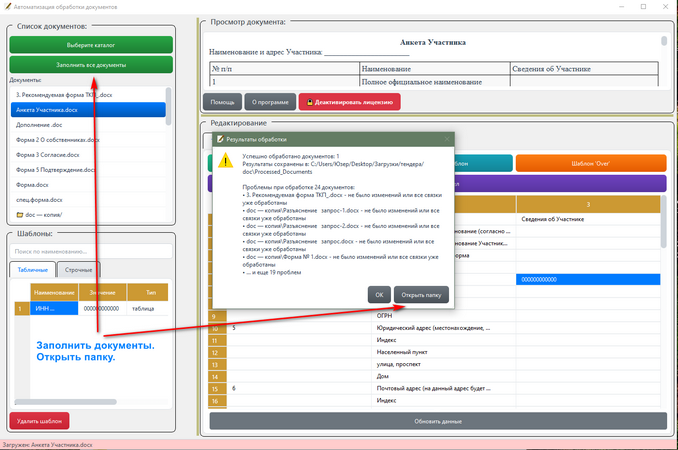
Task: Click the lock icon on the deactivate license button
Action: tap(310, 102)
